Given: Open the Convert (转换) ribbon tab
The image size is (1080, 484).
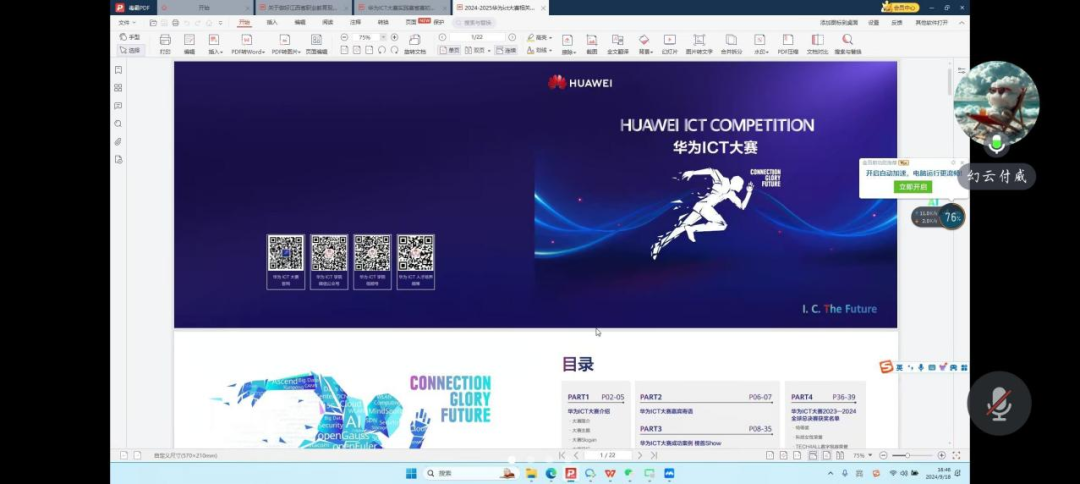Looking at the screenshot, I should [383, 22].
